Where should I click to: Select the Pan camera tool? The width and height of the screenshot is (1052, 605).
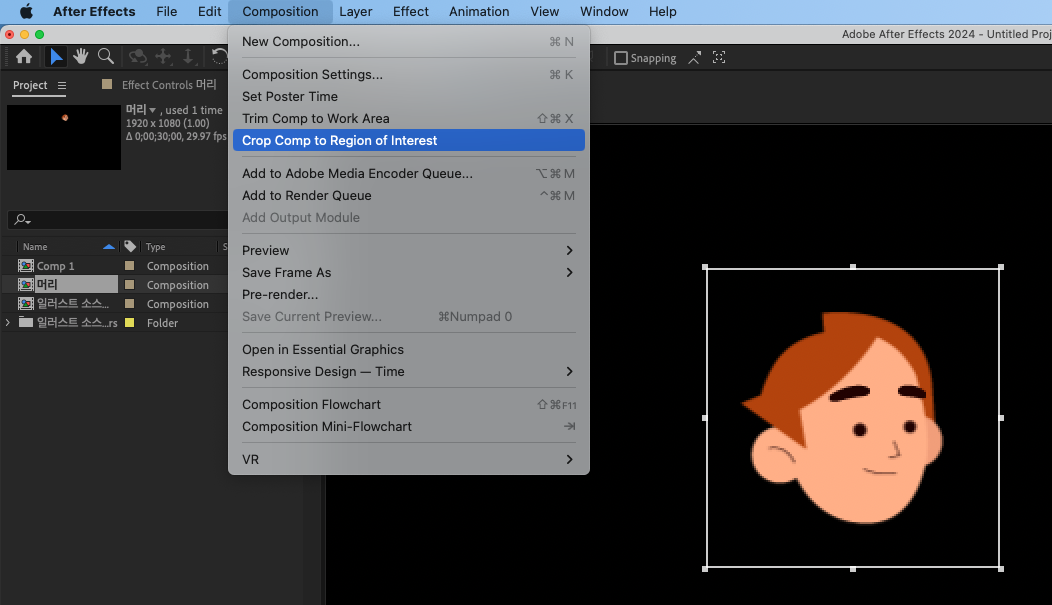[x=163, y=57]
